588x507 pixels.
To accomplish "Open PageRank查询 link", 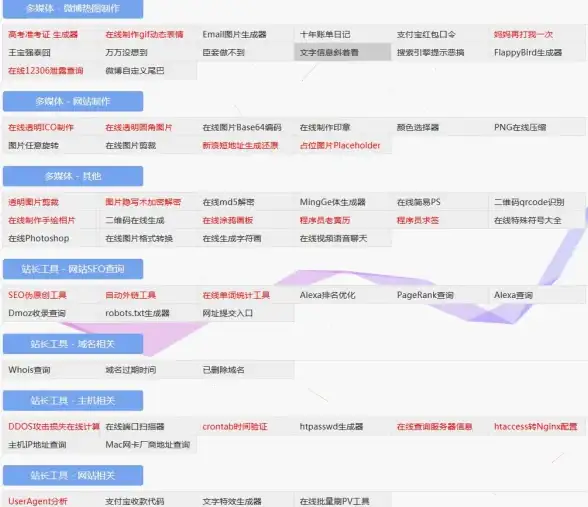I will click(425, 296).
